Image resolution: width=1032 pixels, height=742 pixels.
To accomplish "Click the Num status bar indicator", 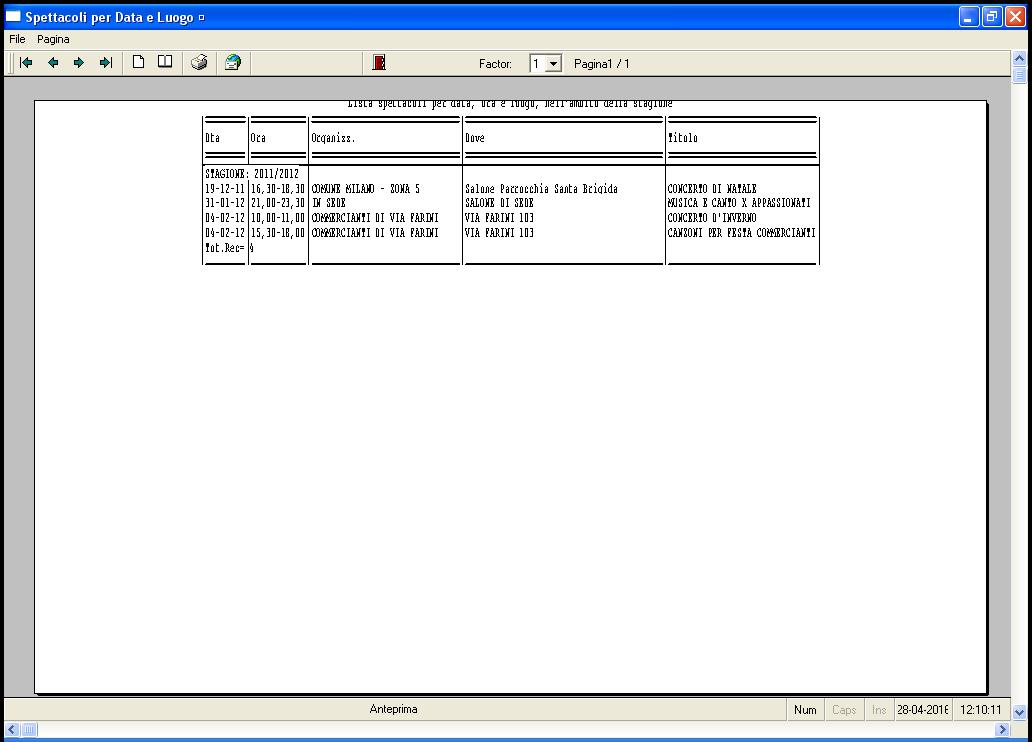I will click(x=805, y=710).
